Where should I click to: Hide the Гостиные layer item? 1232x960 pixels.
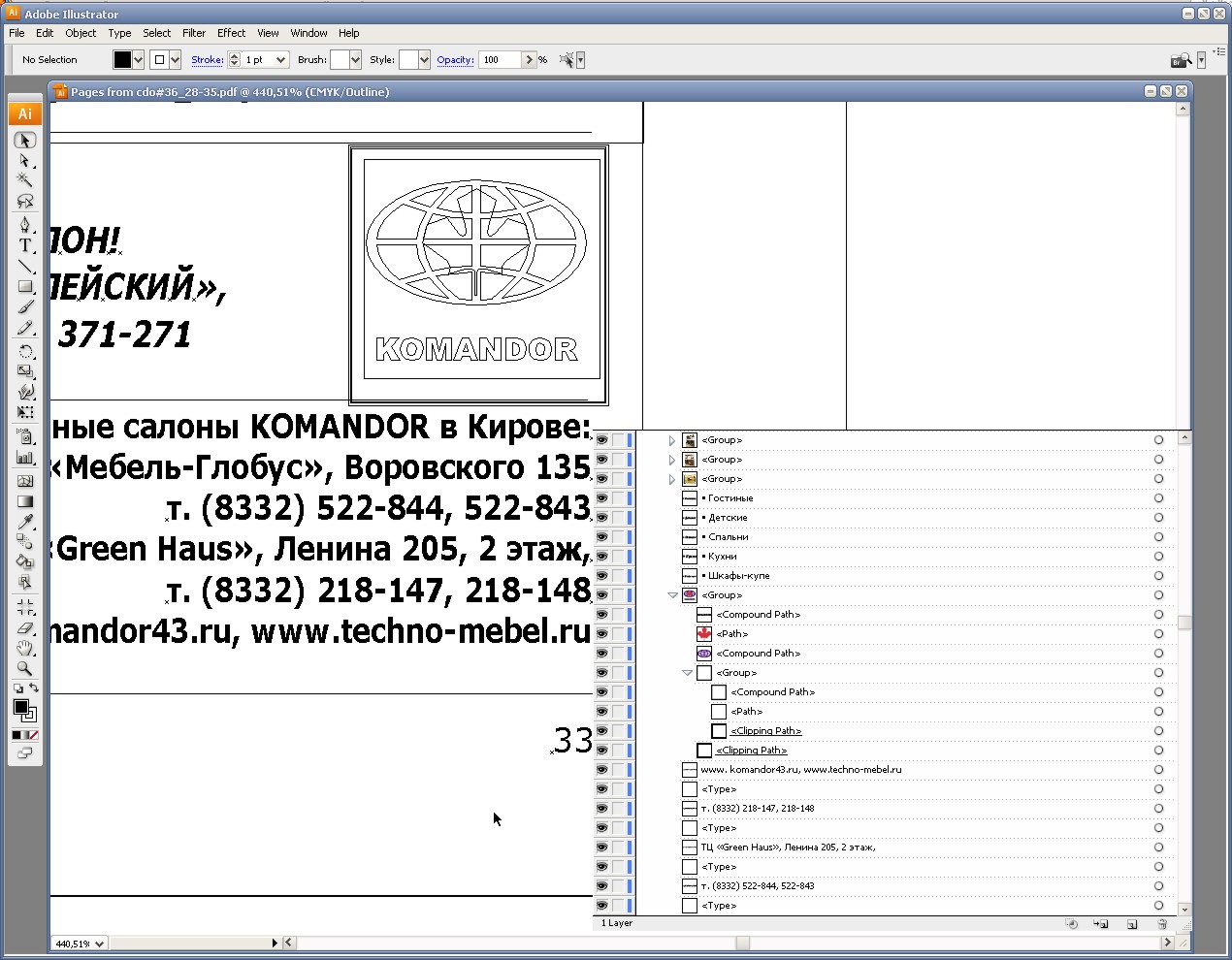coord(602,498)
